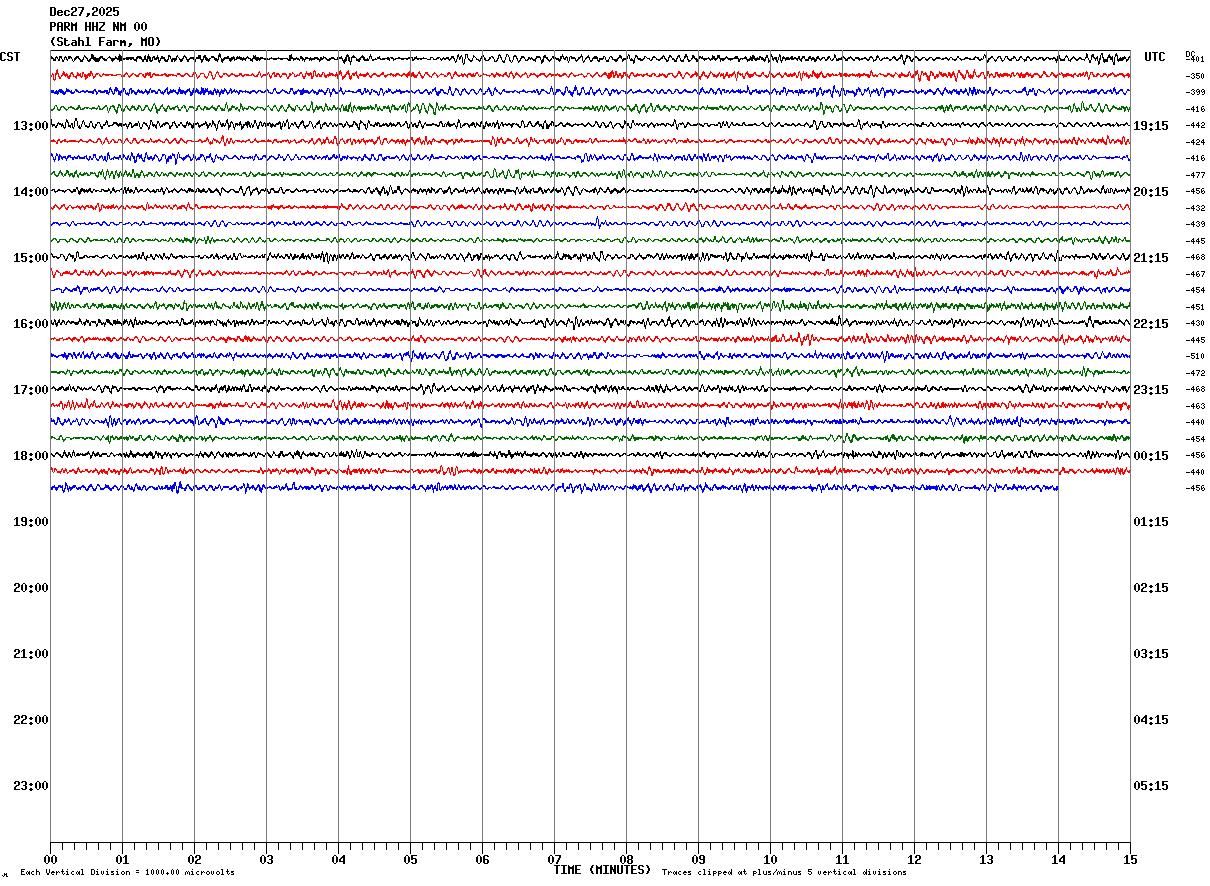
Task: Select the 13:00 CST hour label
Action: pos(30,125)
